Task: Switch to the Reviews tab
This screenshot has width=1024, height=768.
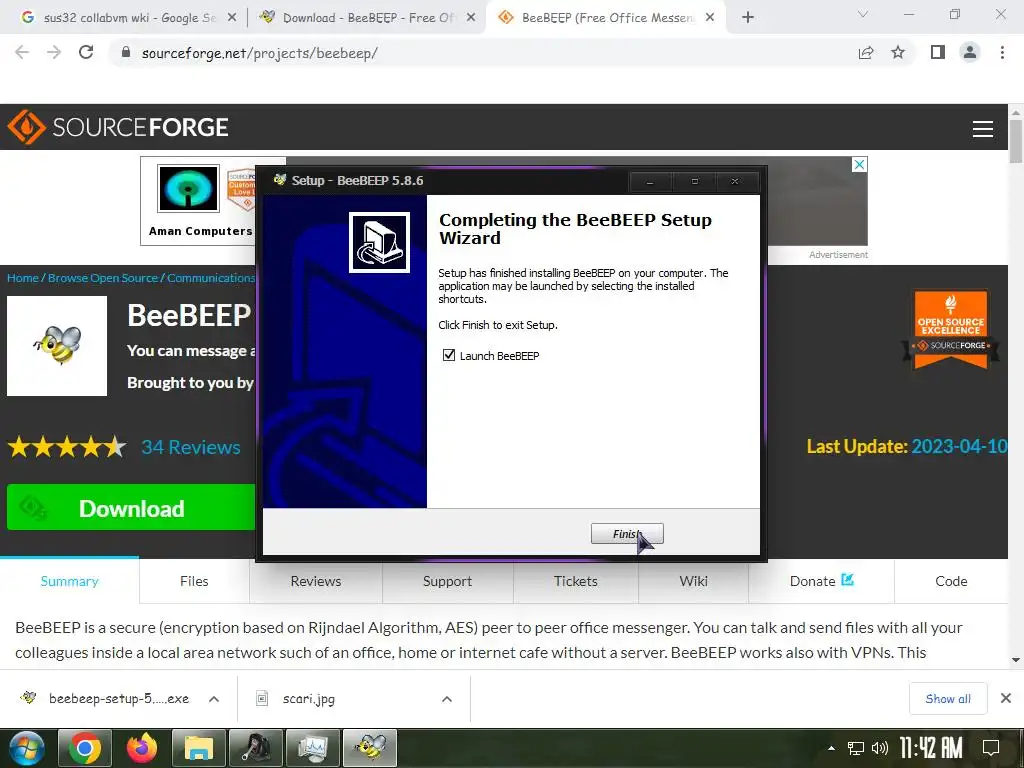Action: point(315,581)
